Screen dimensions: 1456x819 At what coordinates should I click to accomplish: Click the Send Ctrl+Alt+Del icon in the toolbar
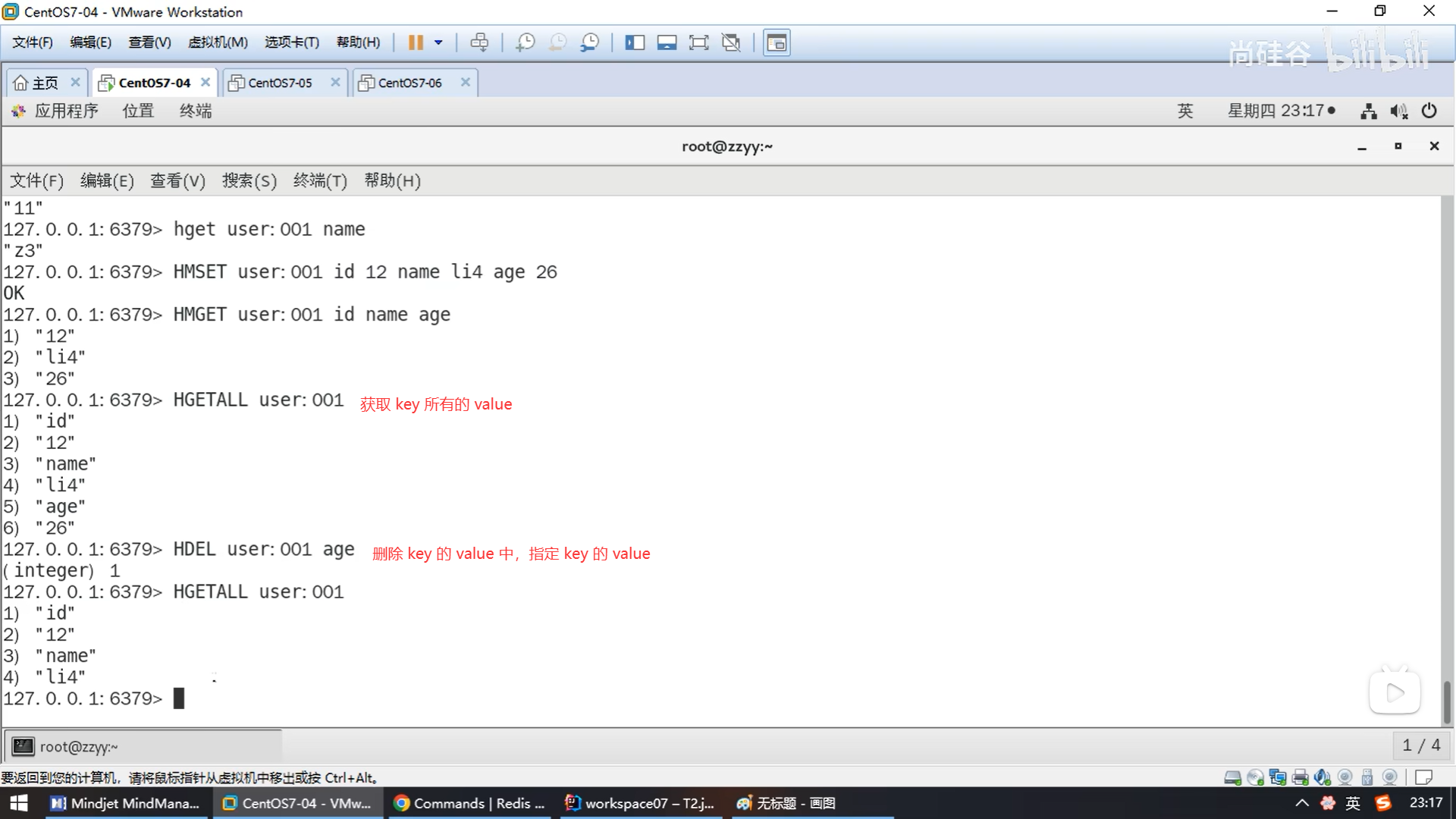click(x=479, y=42)
